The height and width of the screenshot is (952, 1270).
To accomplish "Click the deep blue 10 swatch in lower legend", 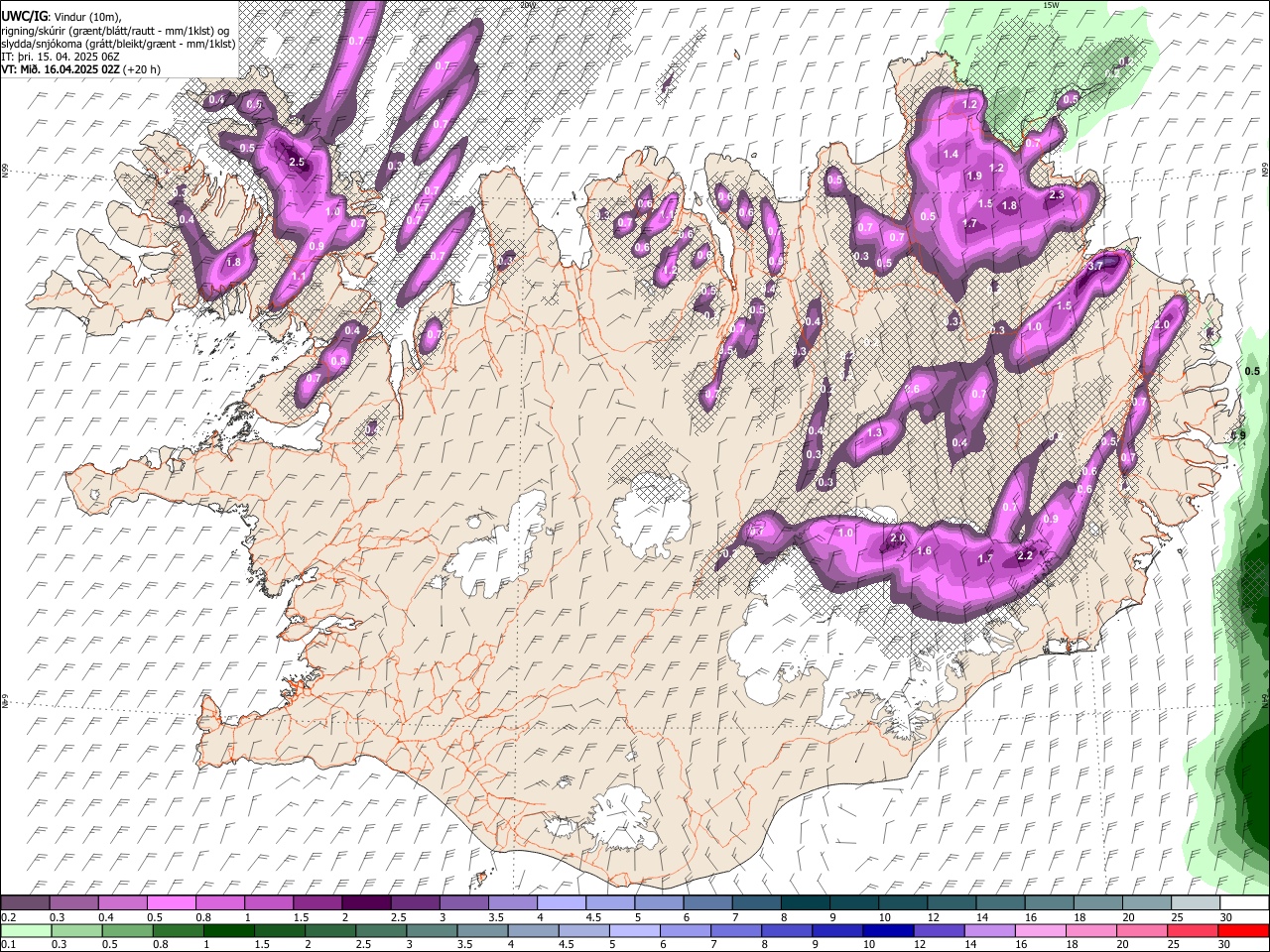I will click(x=888, y=930).
